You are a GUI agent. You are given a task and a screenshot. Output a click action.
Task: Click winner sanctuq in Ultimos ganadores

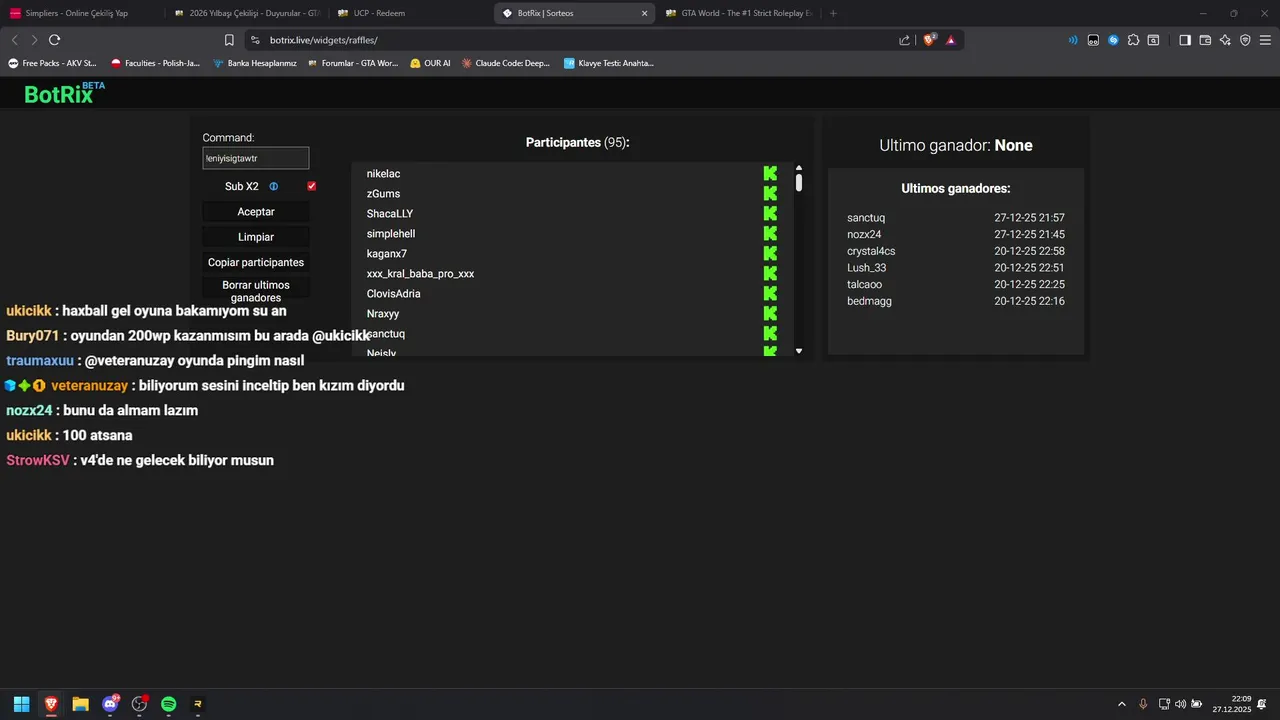[866, 218]
